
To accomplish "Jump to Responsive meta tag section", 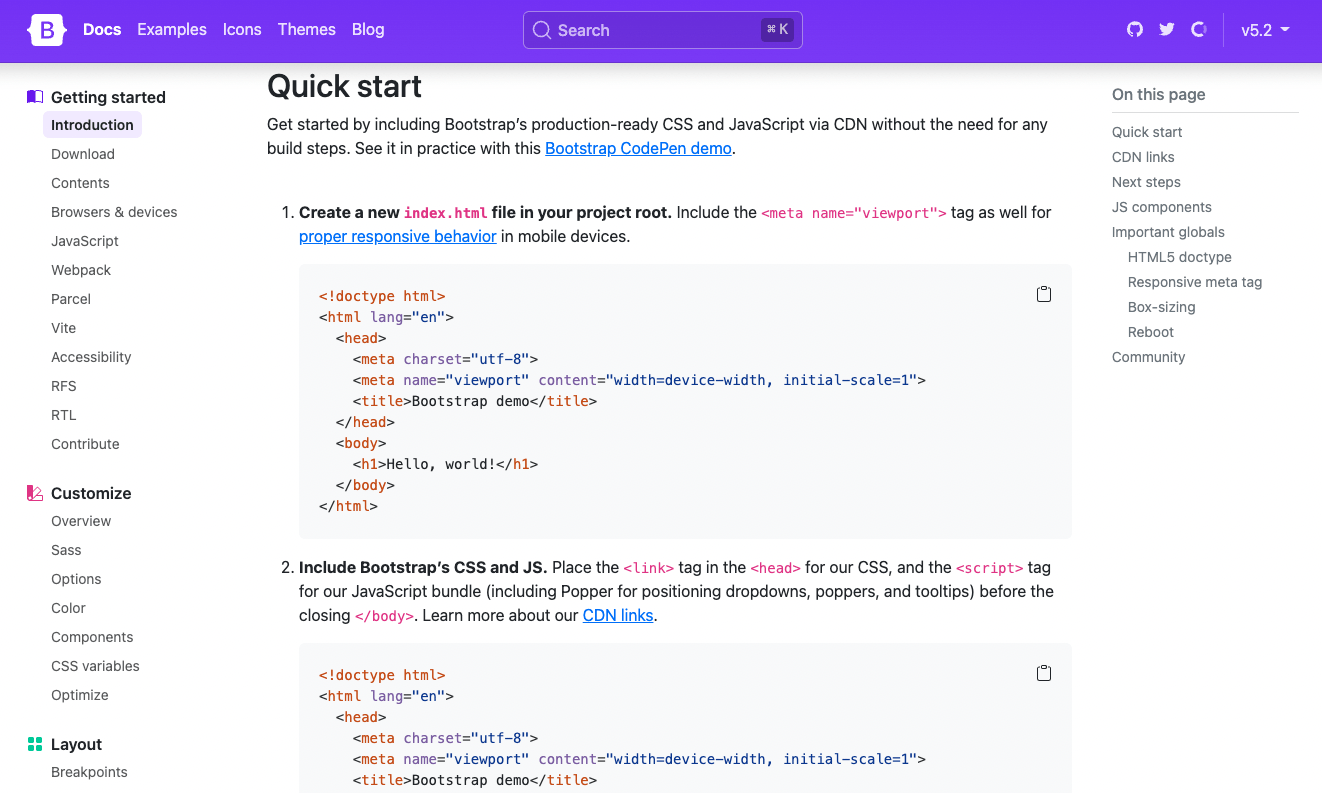I will tap(1195, 282).
